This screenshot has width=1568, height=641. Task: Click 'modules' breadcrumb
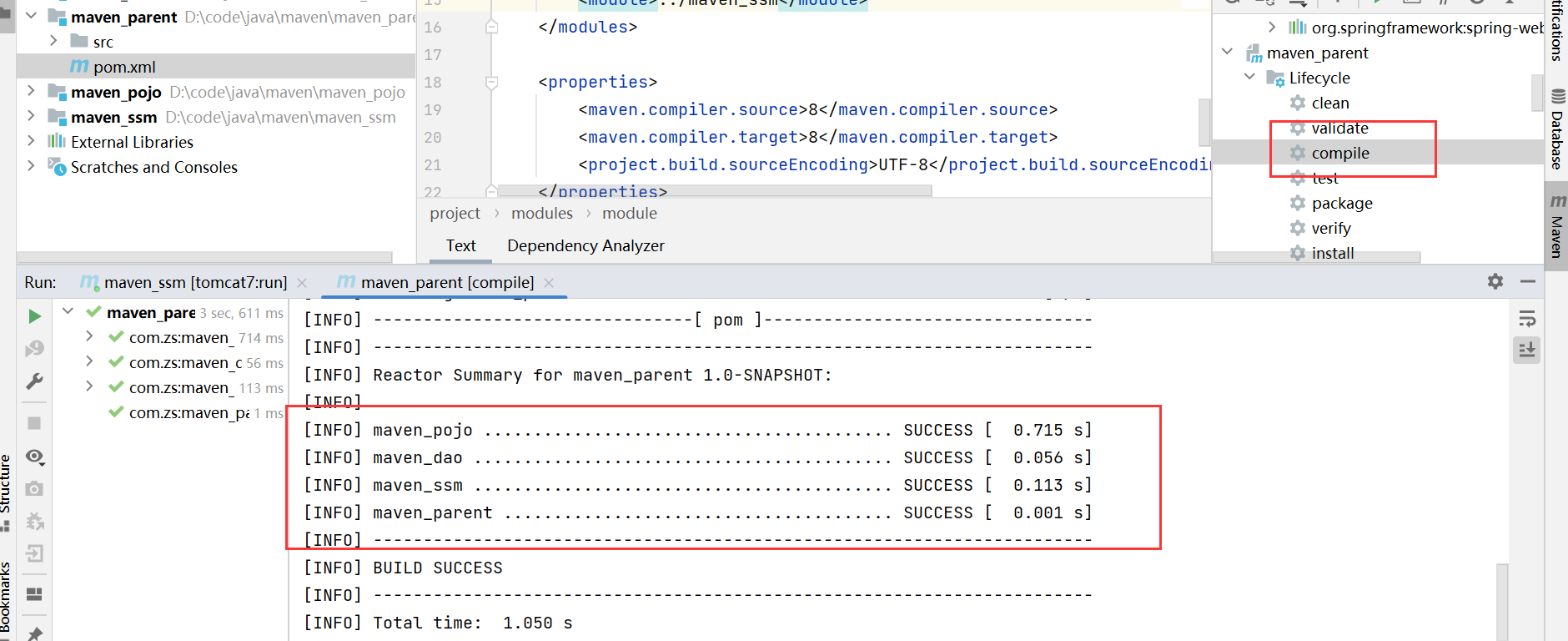542,214
